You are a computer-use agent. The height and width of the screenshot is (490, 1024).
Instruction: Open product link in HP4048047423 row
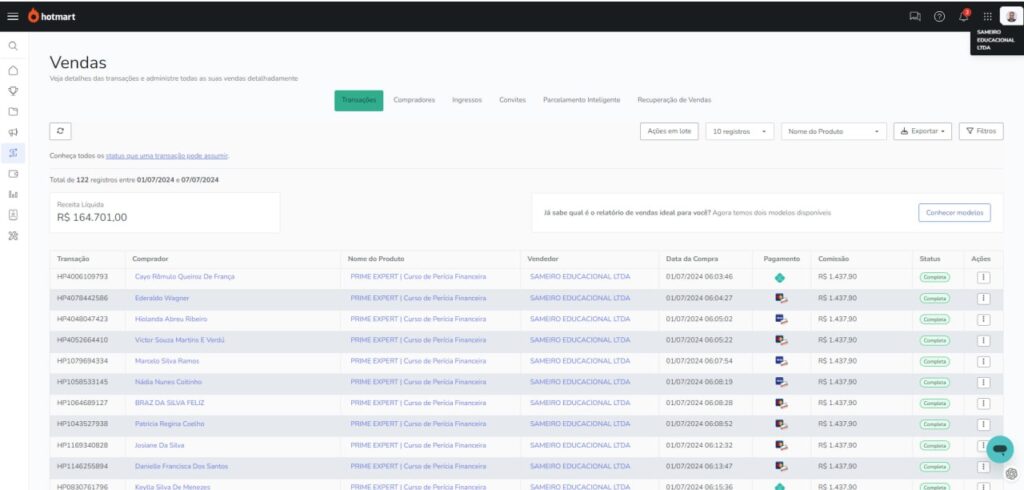(418, 319)
